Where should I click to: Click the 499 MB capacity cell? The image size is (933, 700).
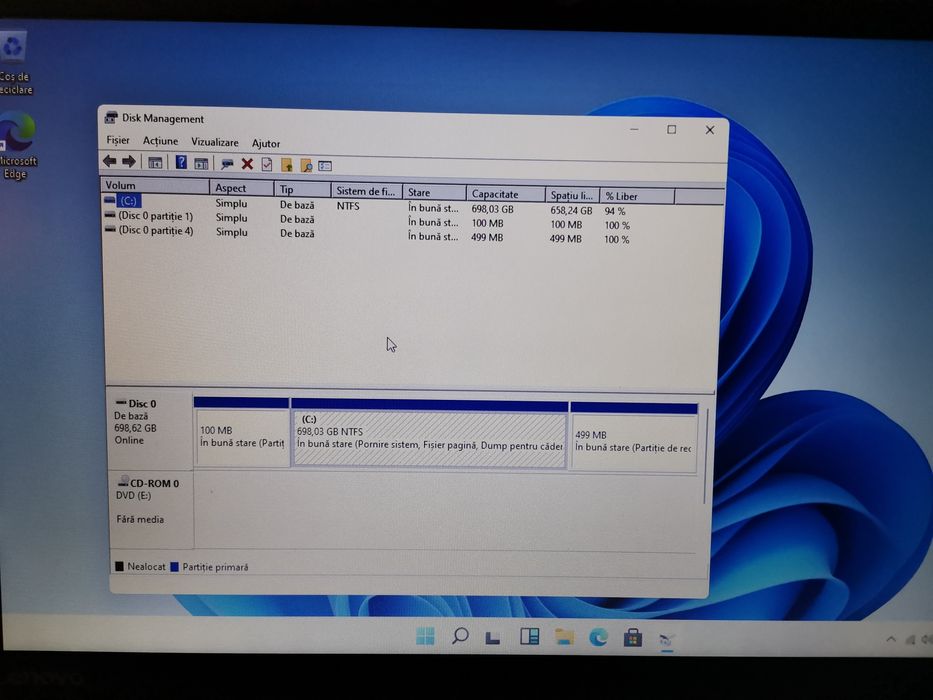tap(487, 238)
